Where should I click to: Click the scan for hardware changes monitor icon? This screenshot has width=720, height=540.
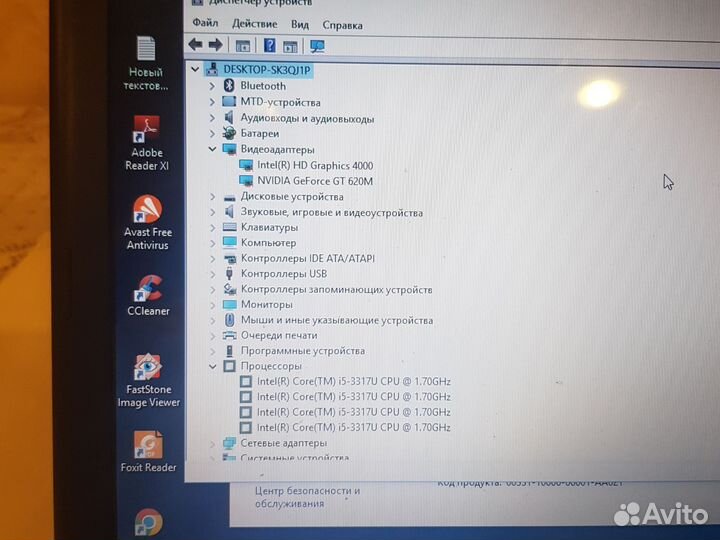[x=317, y=46]
